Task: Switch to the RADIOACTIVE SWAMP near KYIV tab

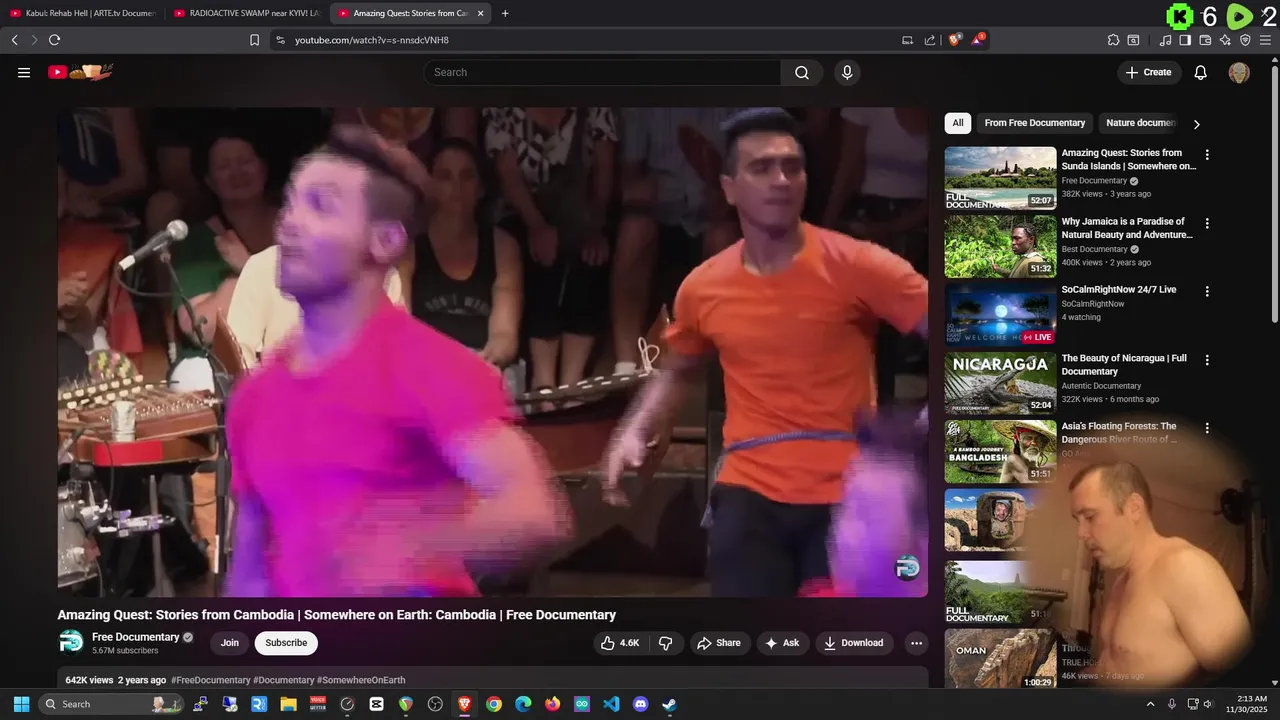Action: coord(248,13)
